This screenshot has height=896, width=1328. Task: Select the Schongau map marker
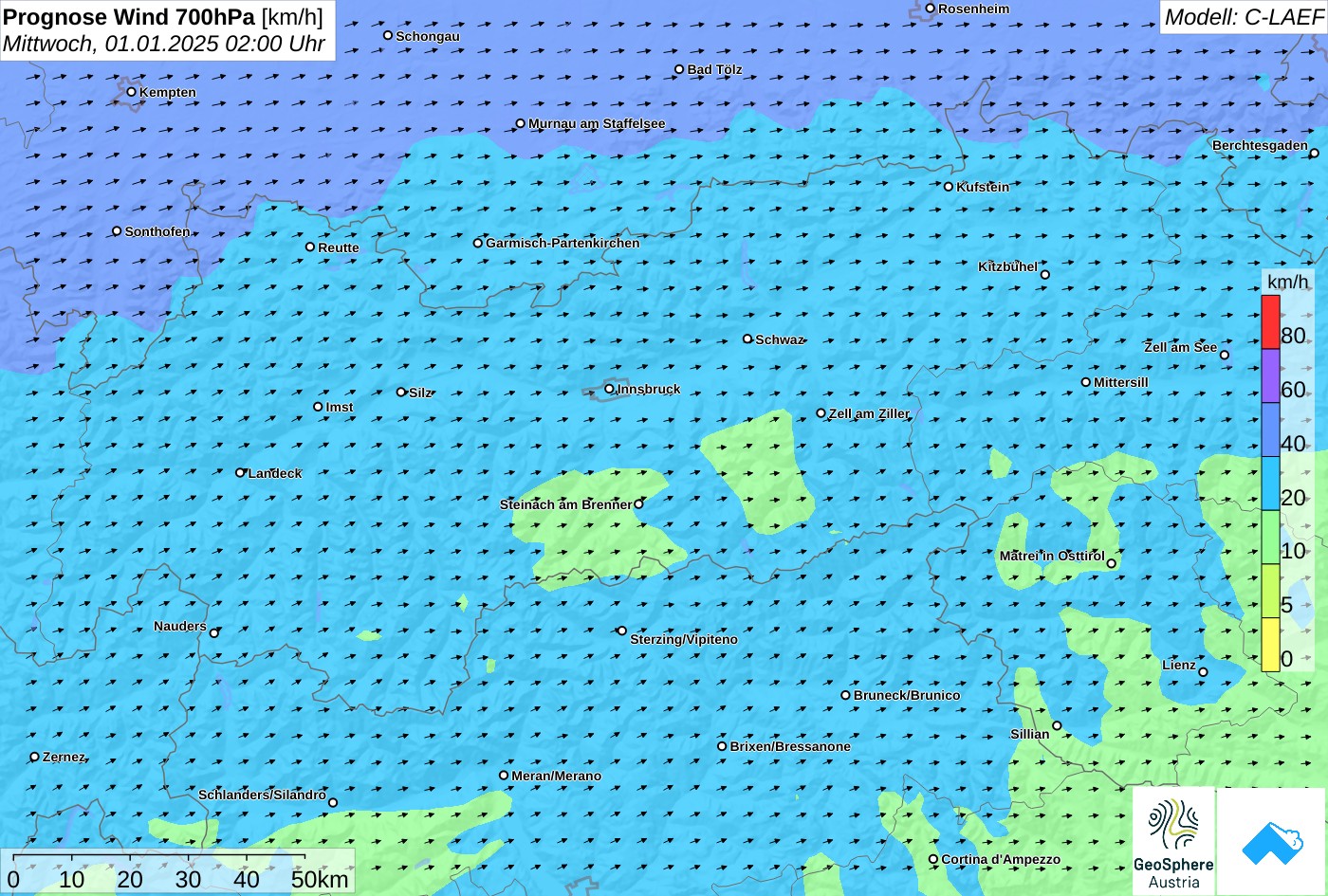388,35
